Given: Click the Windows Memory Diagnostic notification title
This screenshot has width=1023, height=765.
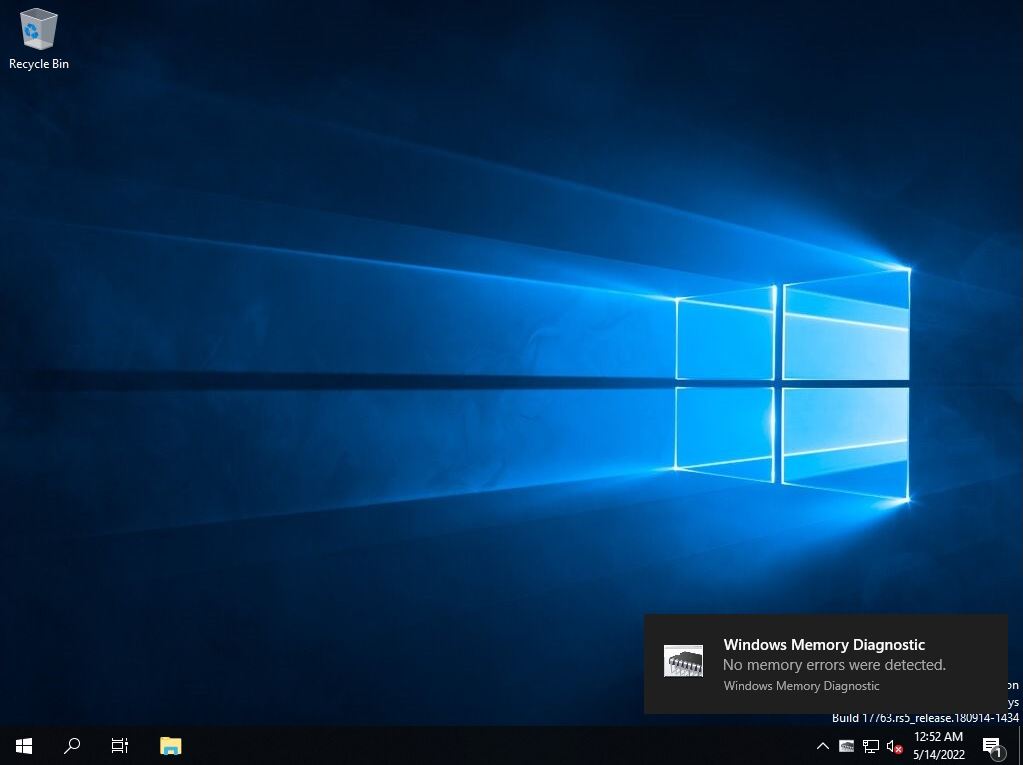Looking at the screenshot, I should point(824,644).
